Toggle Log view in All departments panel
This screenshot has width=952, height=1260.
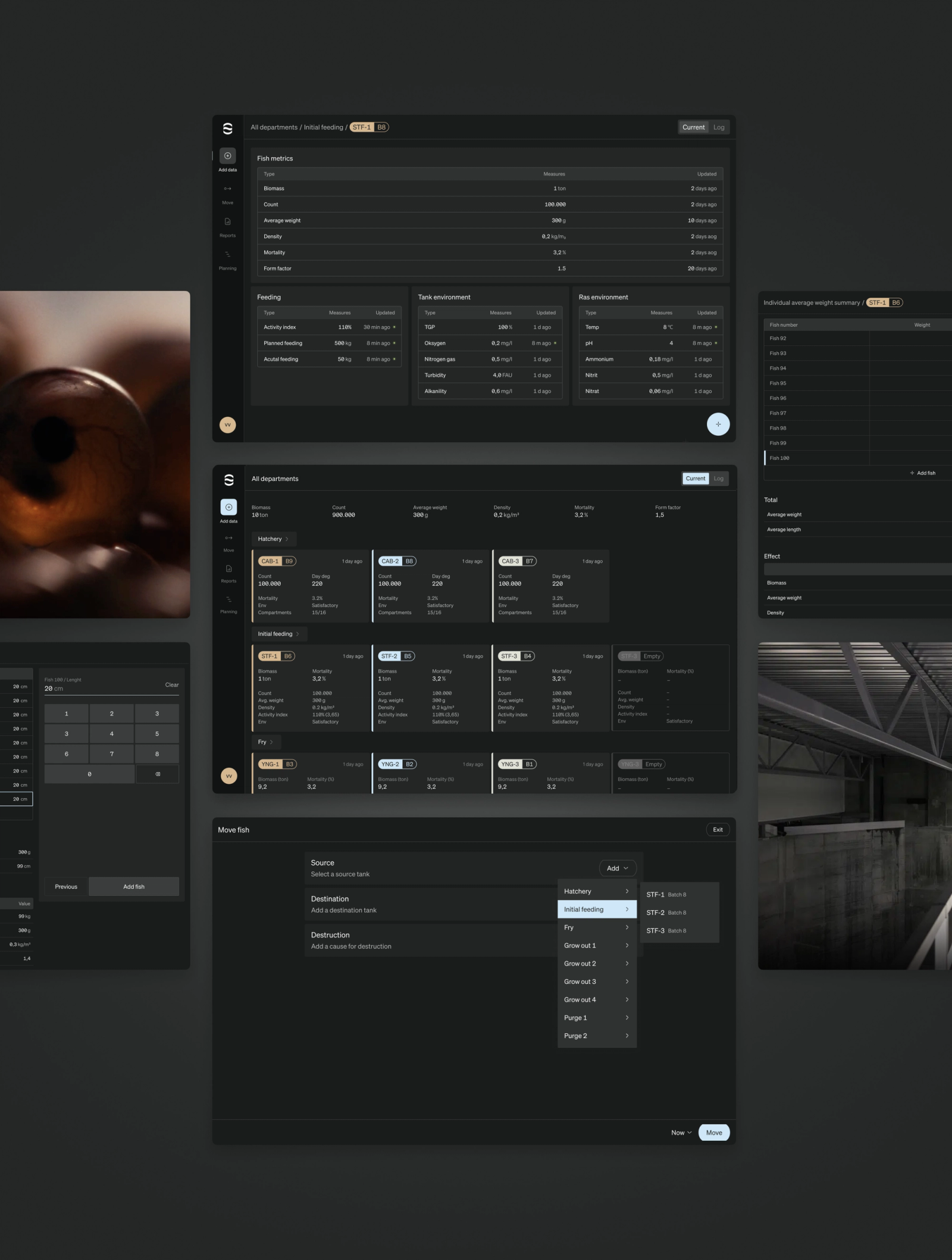[x=719, y=479]
